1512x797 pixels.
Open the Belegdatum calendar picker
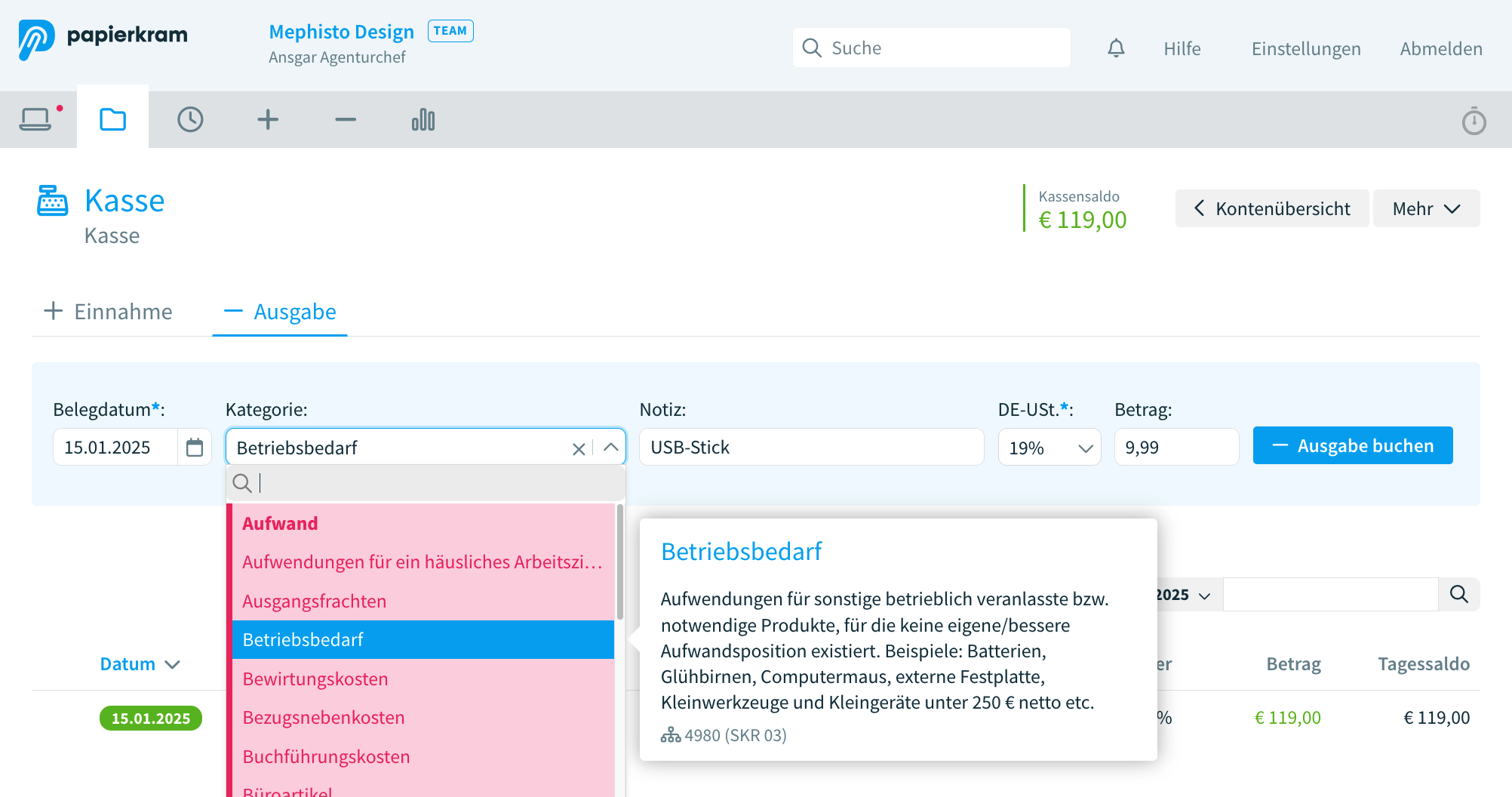tap(195, 448)
